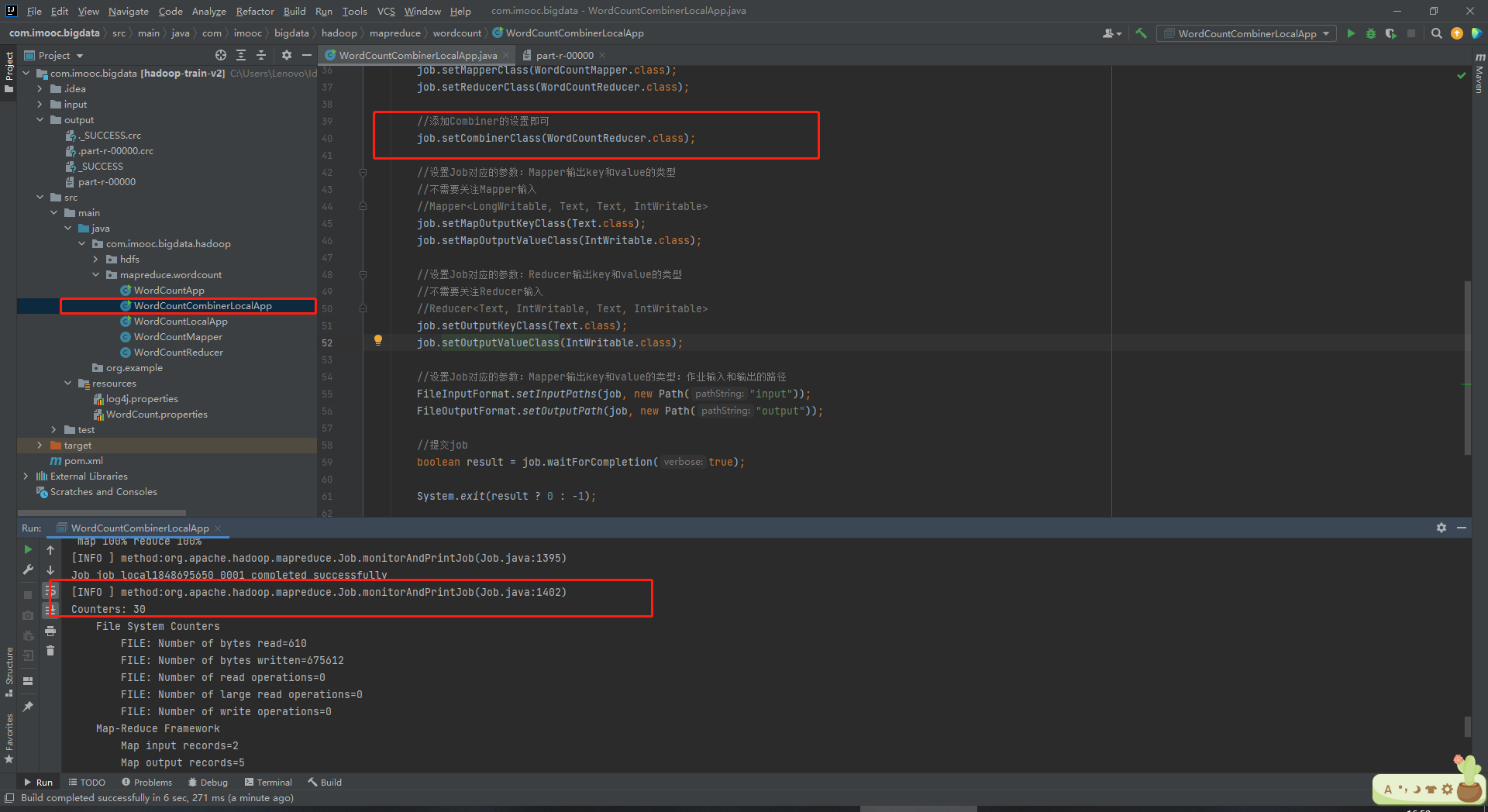Collapse all nodes in the Project panel
Viewport: 1488px width, 812px height.
(261, 55)
